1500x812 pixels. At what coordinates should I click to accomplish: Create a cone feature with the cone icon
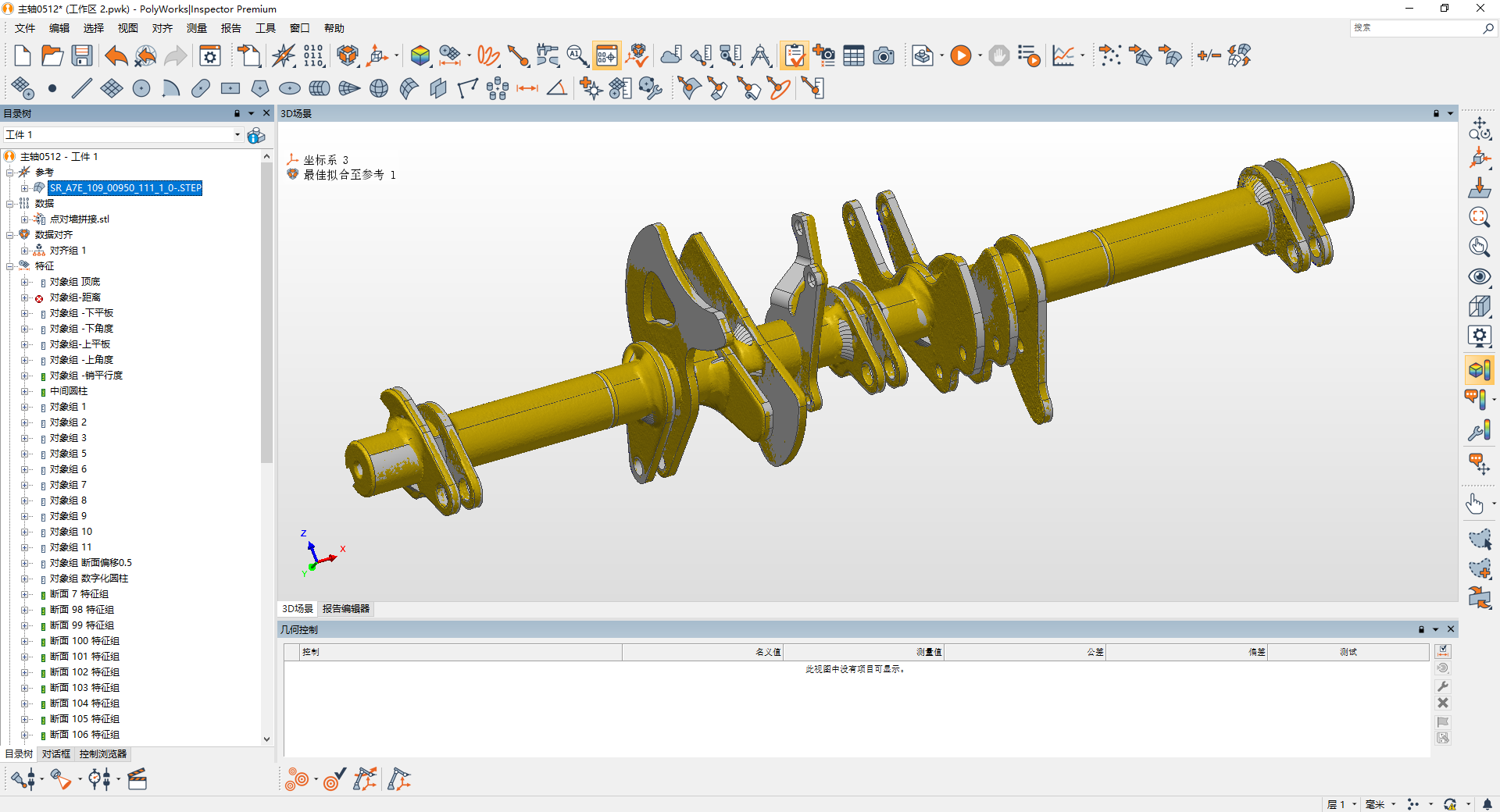click(349, 89)
